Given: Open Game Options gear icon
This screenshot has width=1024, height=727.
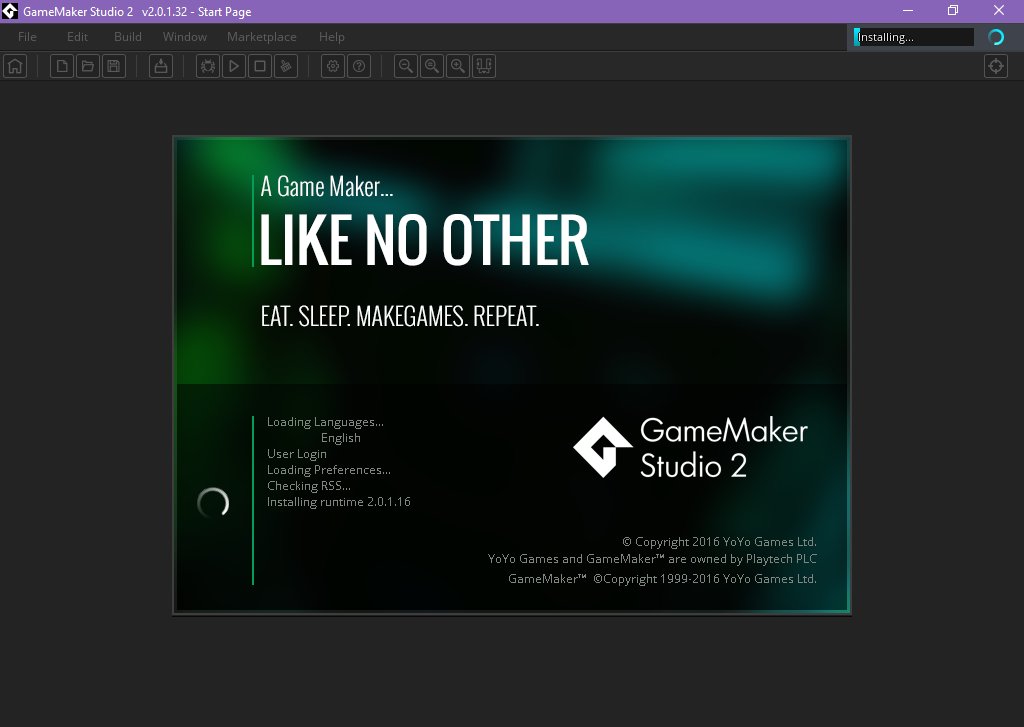Looking at the screenshot, I should point(333,66).
